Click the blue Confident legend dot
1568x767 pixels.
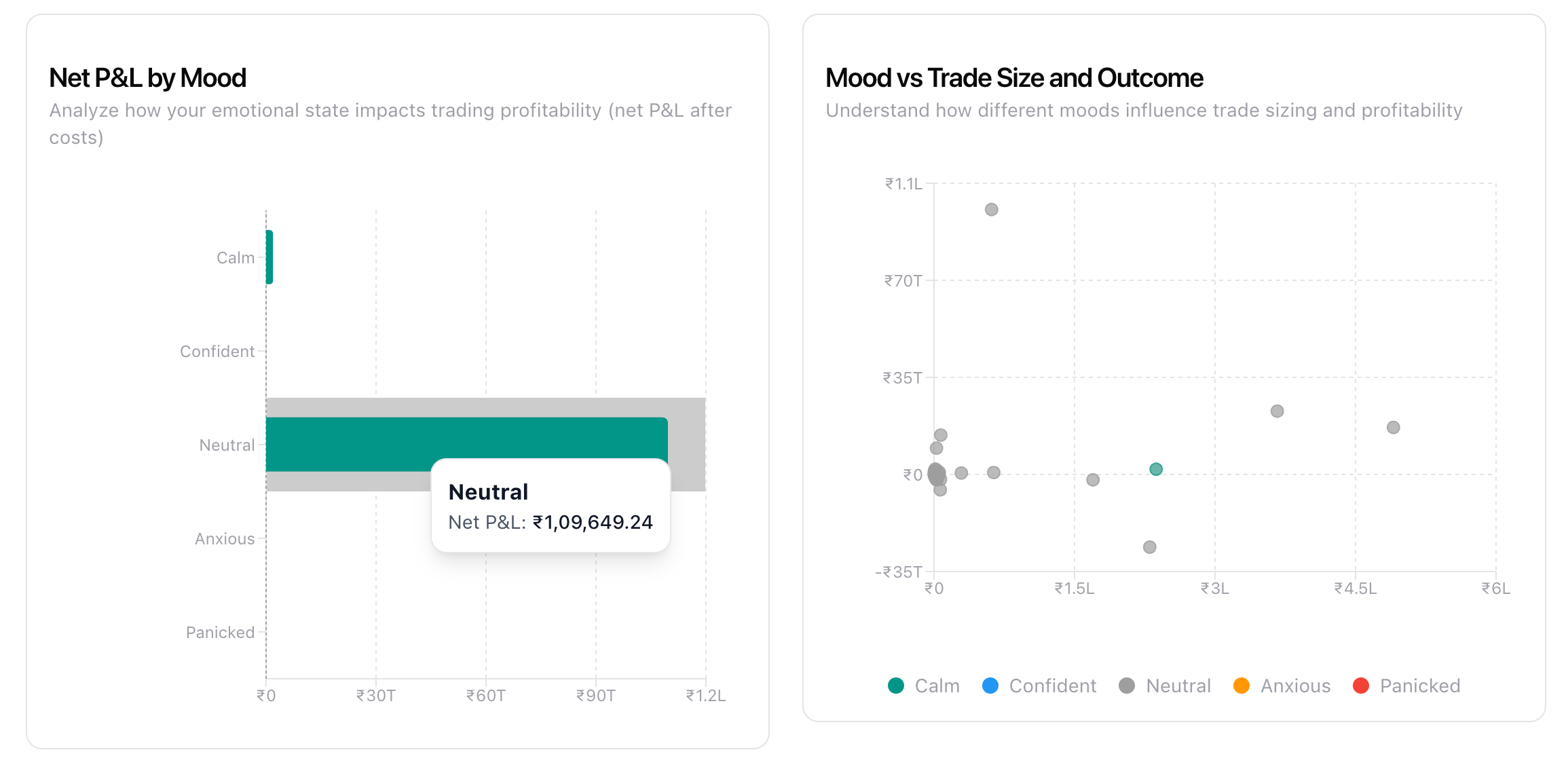pyautogui.click(x=990, y=686)
